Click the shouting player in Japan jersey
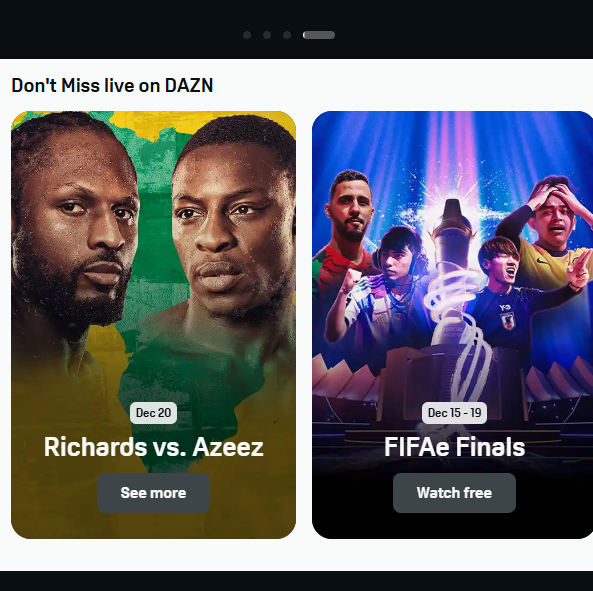Image resolution: width=593 pixels, height=591 pixels. (x=497, y=265)
